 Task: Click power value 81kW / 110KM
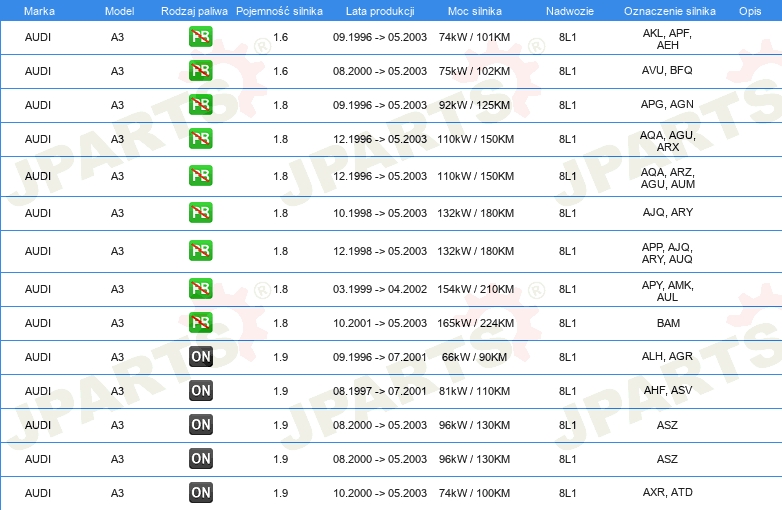tap(474, 391)
